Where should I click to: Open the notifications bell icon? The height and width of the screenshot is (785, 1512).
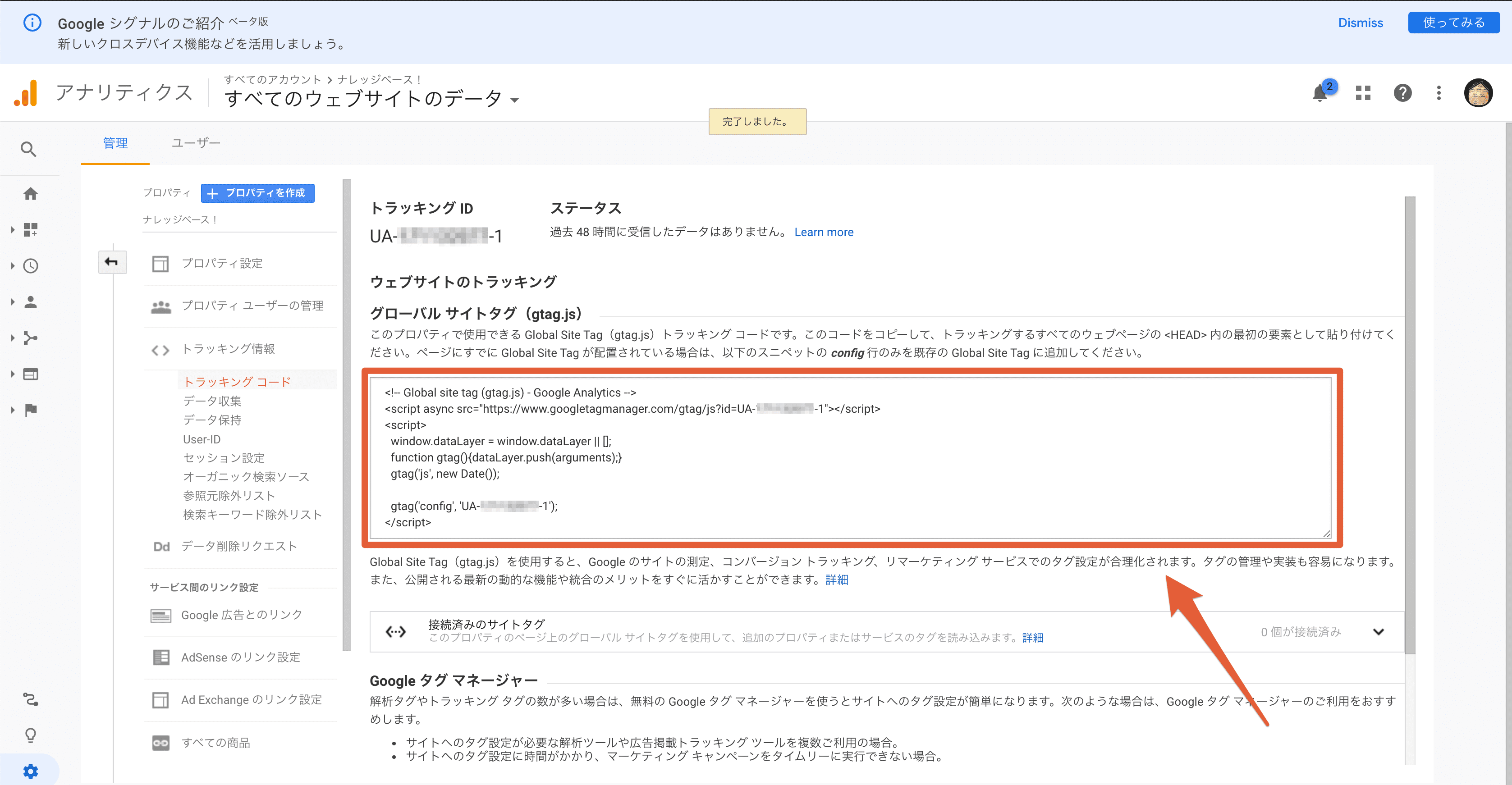pos(1320,93)
